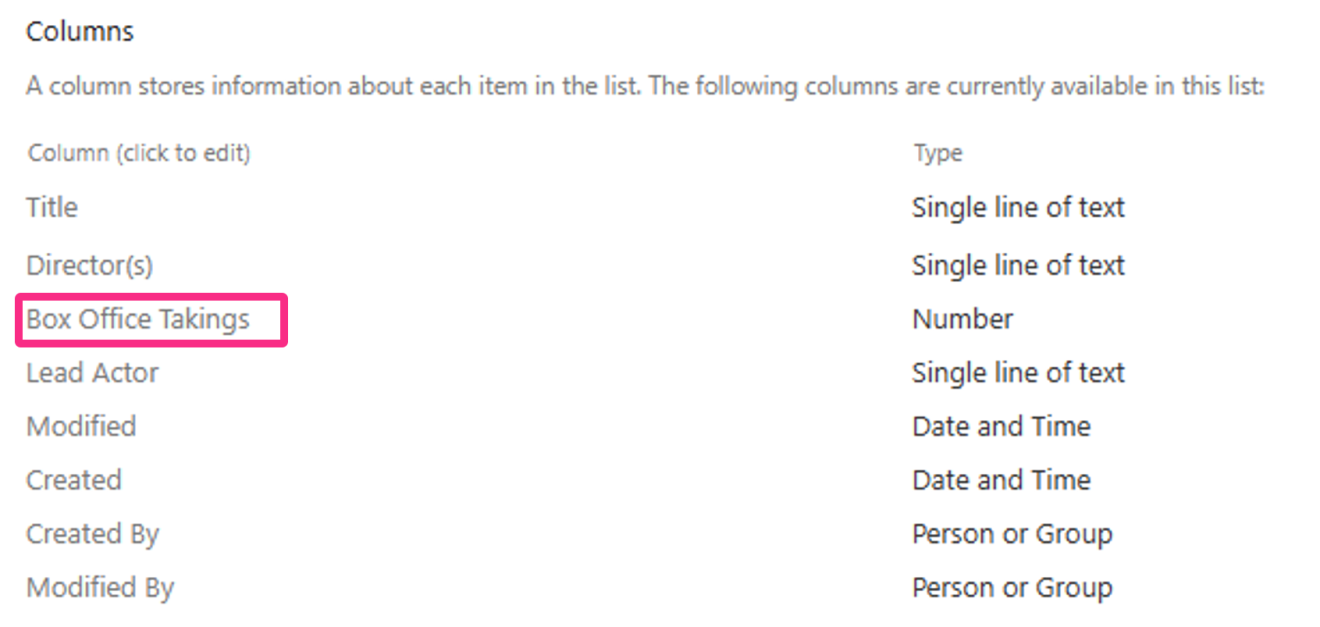Viewport: 1320px width, 627px height.
Task: Select the Modified column
Action: point(80,426)
